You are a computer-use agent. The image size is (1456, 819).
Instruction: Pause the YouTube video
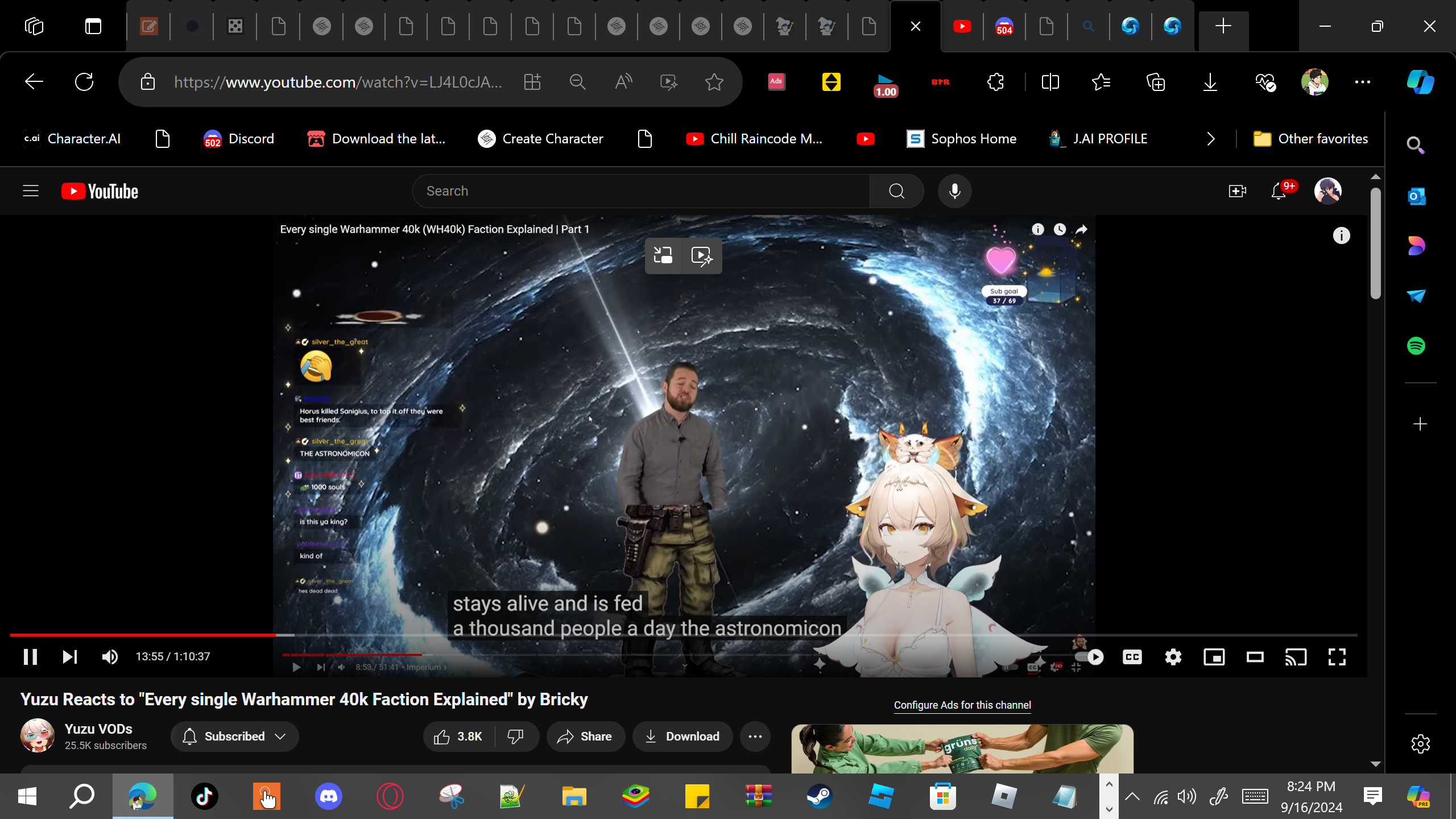coord(31,657)
